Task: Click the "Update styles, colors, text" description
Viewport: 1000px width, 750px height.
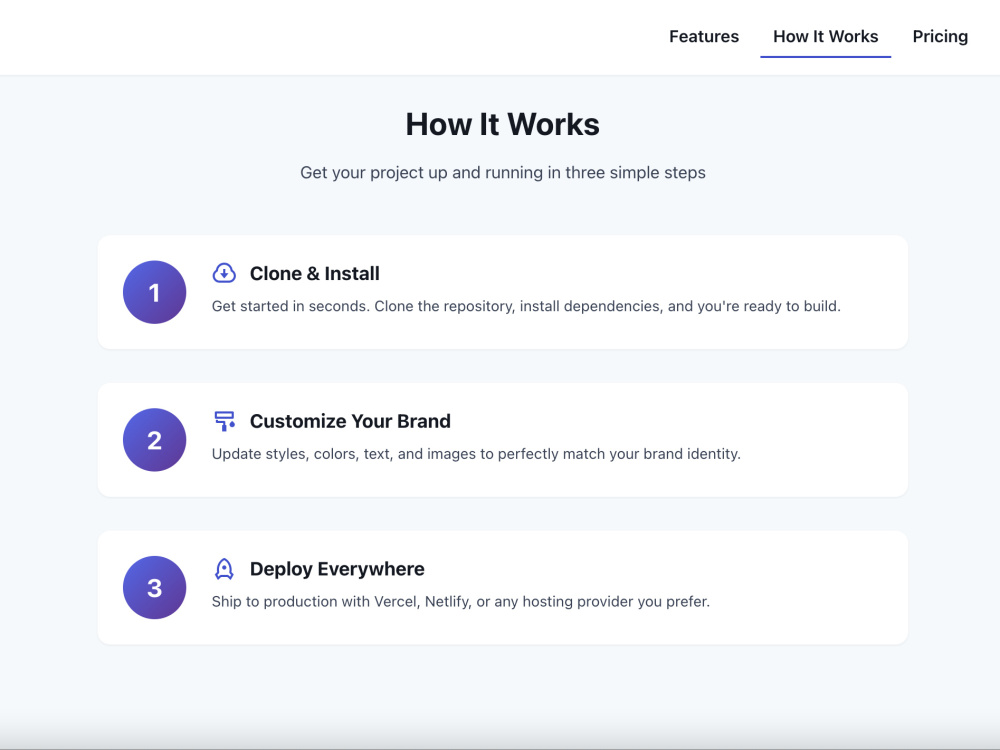Action: (x=476, y=454)
